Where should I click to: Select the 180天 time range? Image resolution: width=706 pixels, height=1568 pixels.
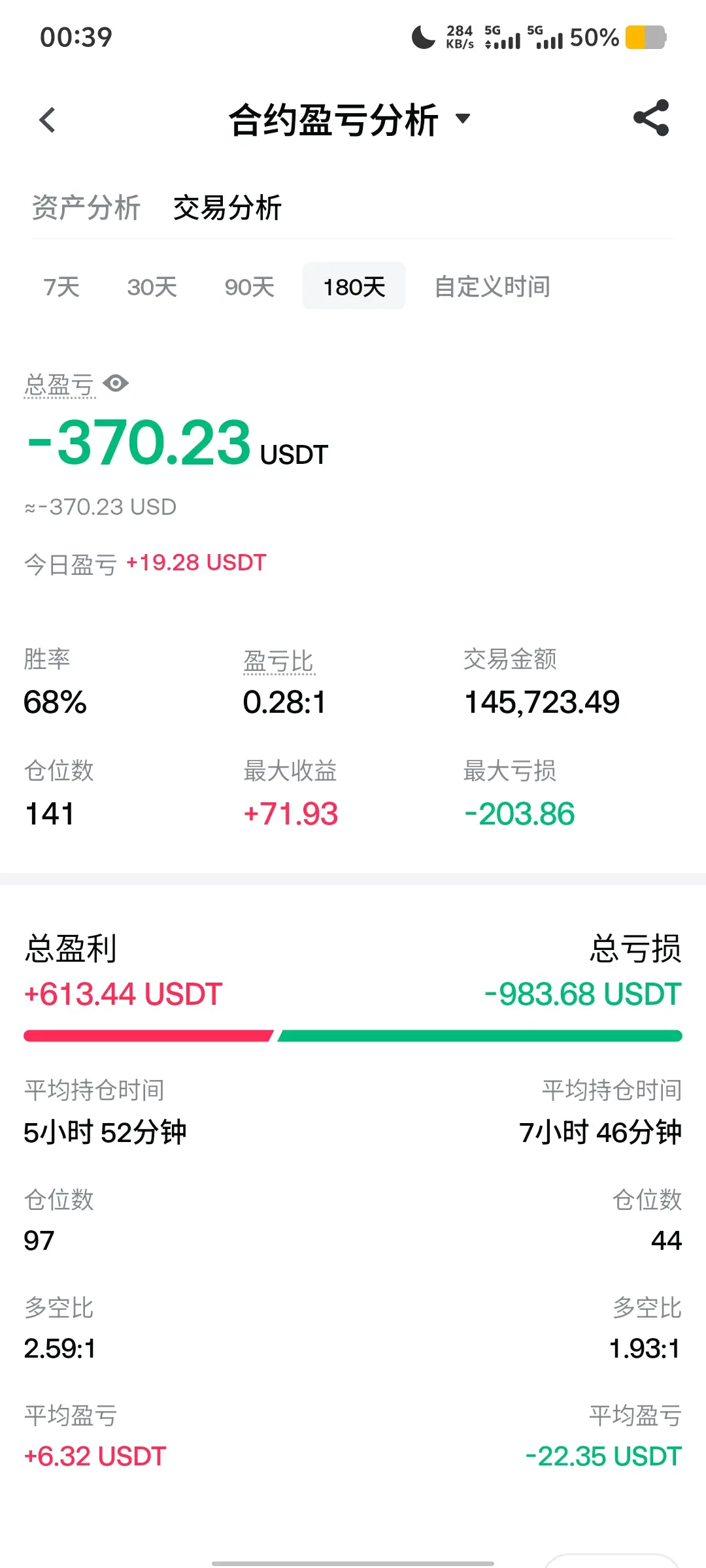coord(354,286)
